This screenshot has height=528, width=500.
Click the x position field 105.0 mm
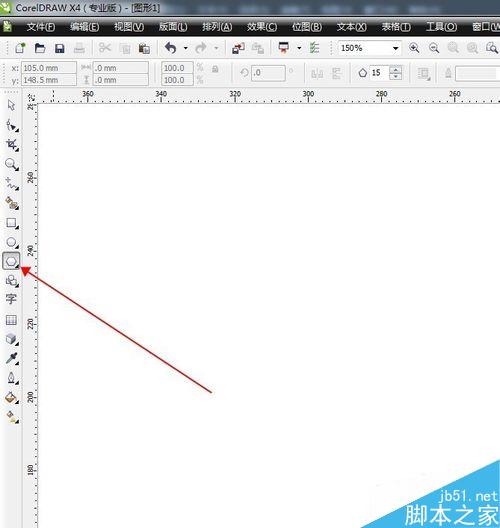point(49,68)
